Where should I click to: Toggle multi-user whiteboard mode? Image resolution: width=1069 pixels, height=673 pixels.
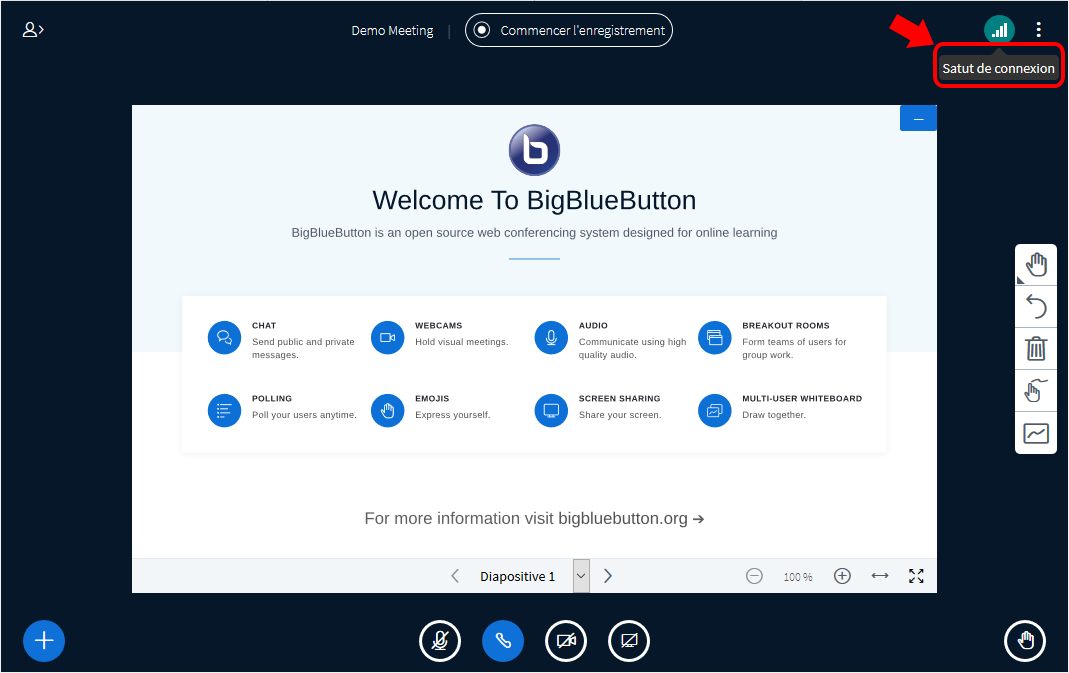1036,390
